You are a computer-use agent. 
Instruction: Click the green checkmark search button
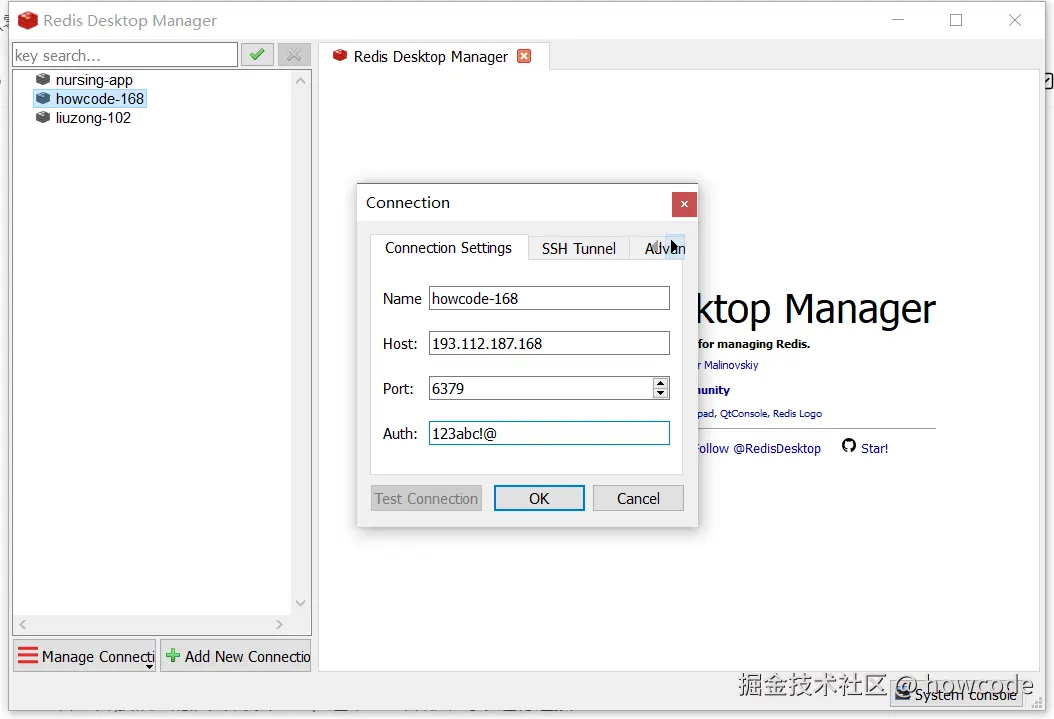click(x=257, y=54)
